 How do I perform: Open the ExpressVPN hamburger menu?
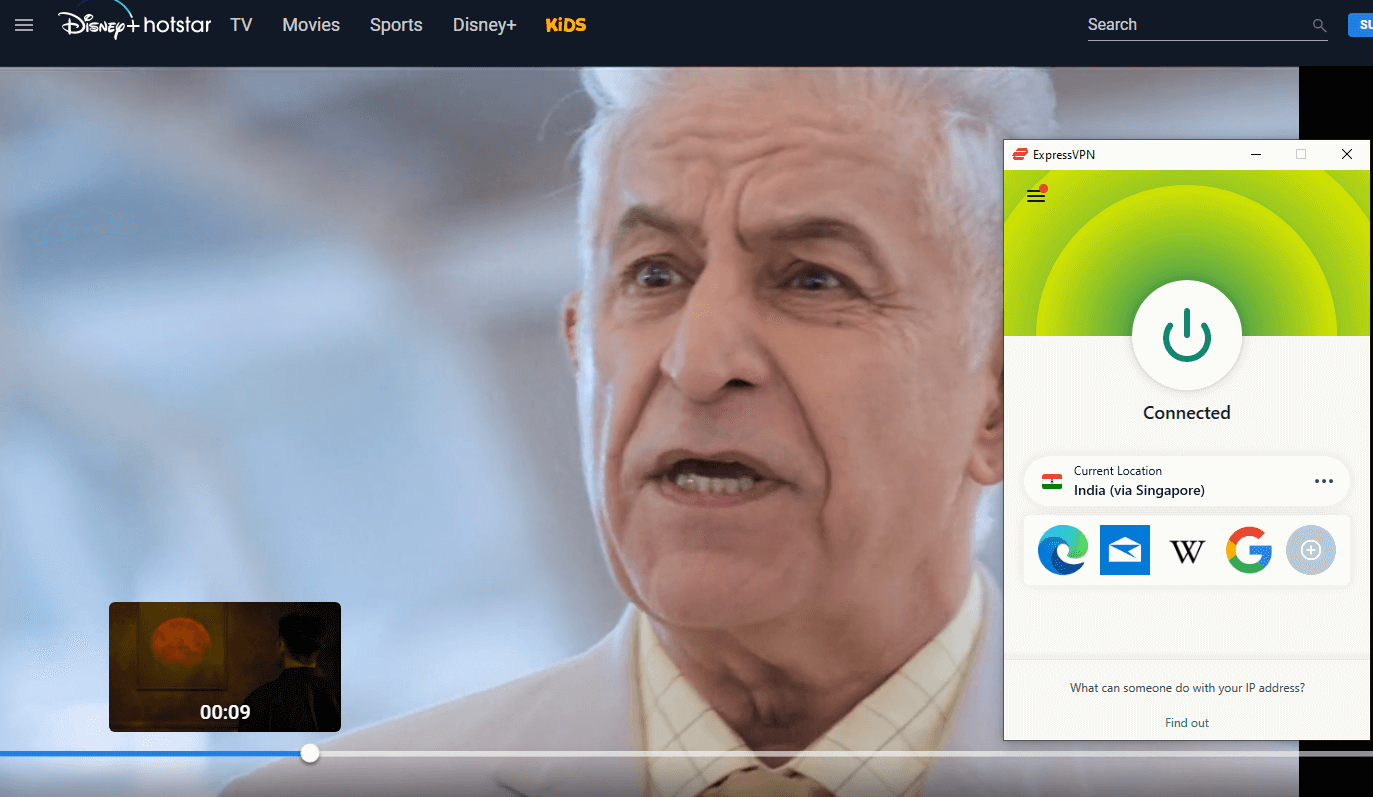click(1036, 196)
